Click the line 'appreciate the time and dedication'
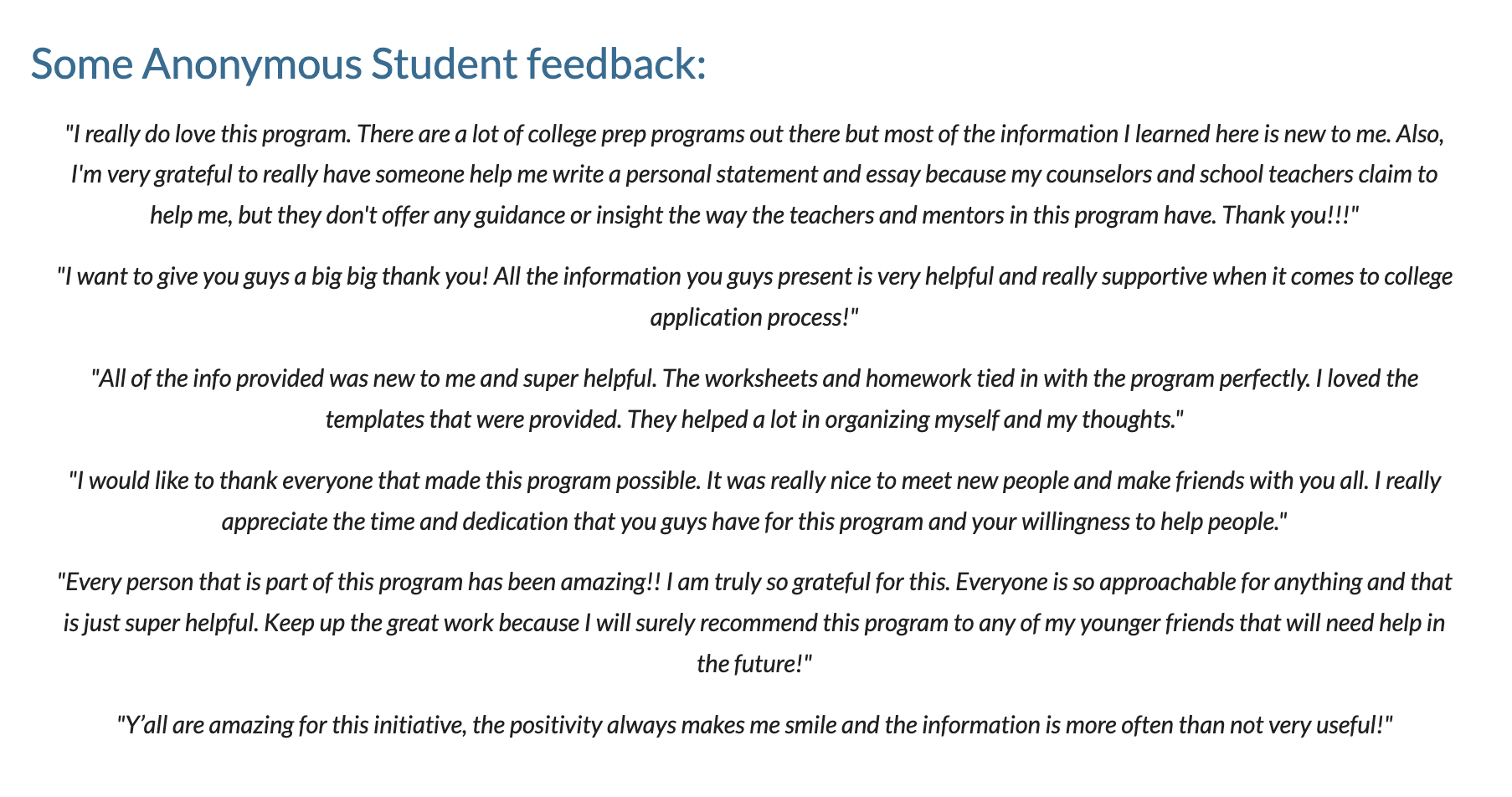Screen dimensions: 1512x797 pos(753,522)
